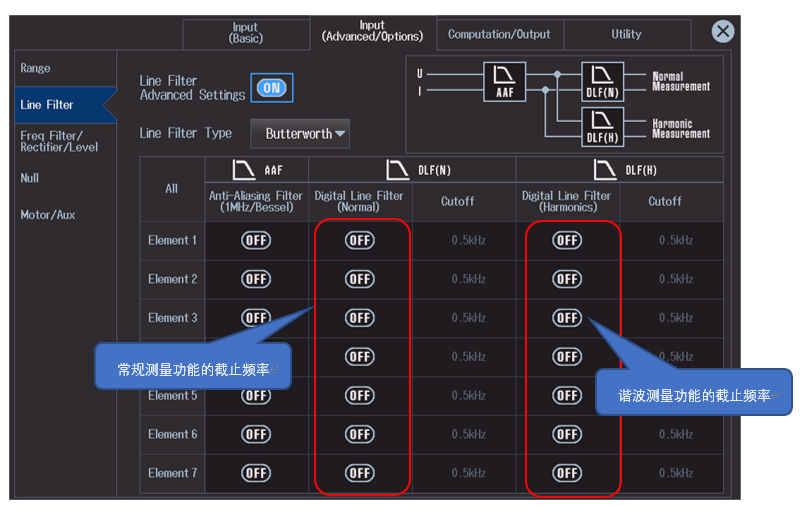Enable Element 2 Digital Line Filter (Normal)

(359, 279)
